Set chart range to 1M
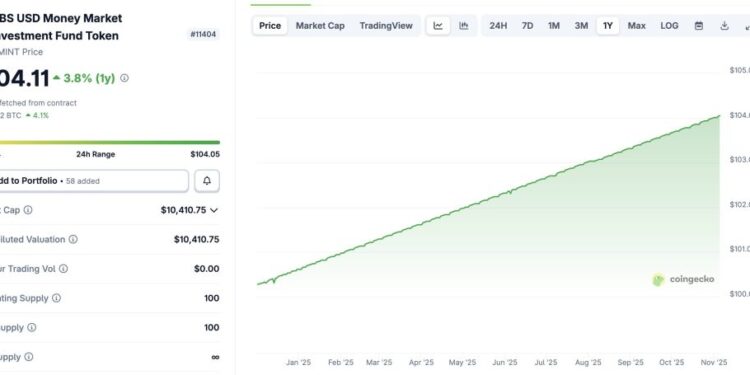Image resolution: width=750 pixels, height=375 pixels. [554, 26]
